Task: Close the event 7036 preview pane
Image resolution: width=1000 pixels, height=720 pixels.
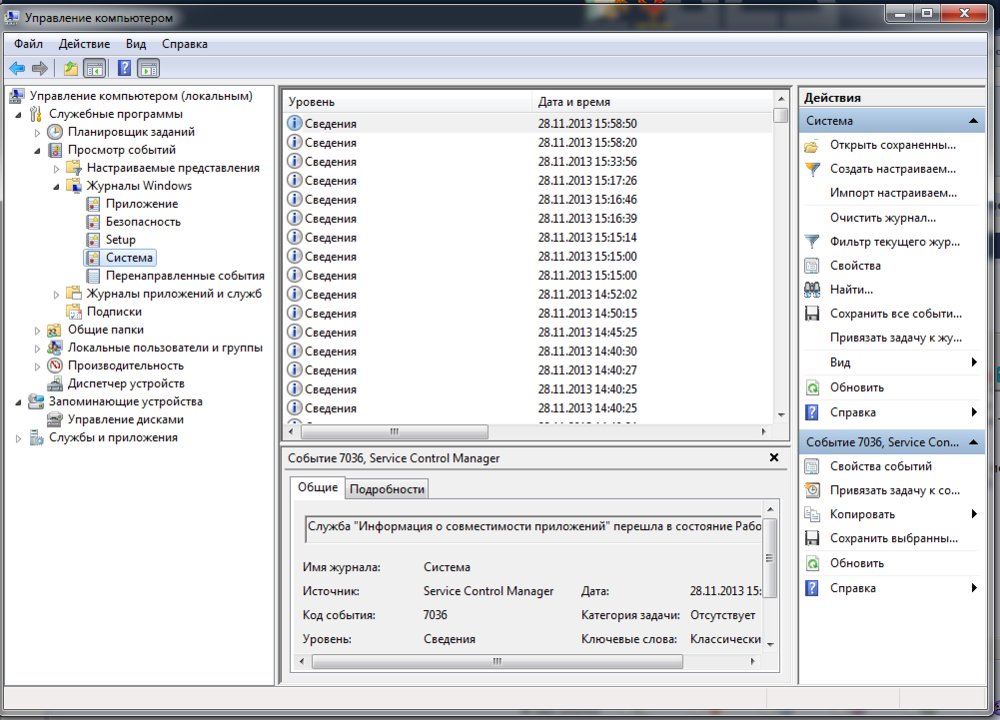Action: point(774,457)
